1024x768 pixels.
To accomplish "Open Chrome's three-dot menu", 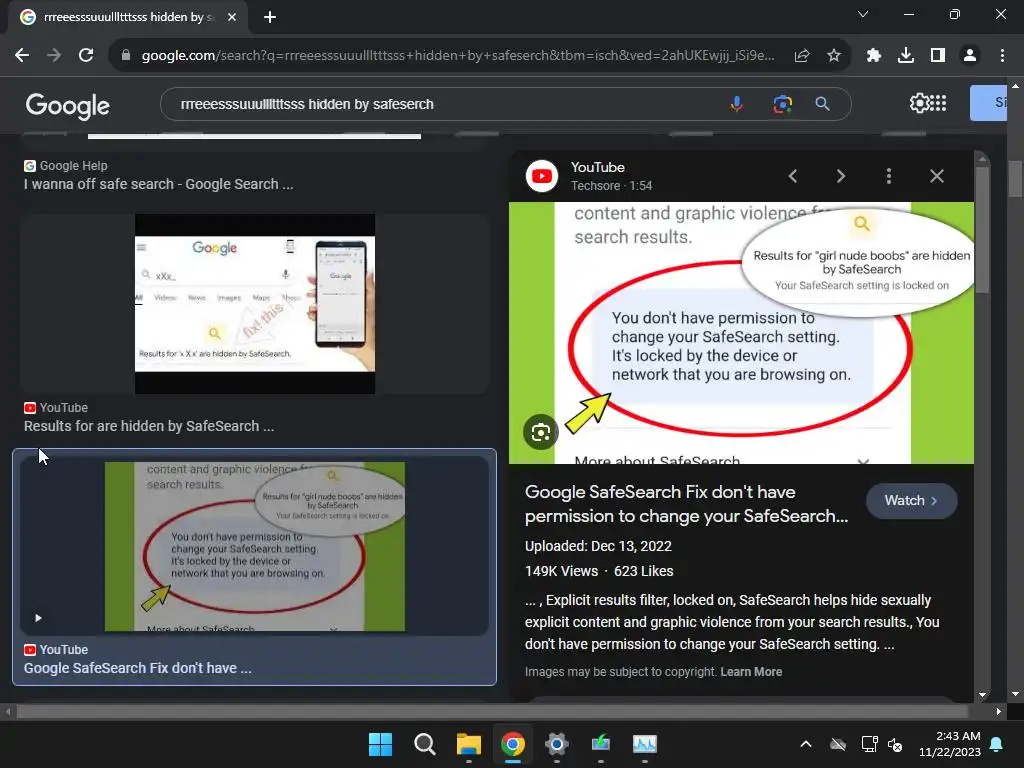I will 1002,56.
